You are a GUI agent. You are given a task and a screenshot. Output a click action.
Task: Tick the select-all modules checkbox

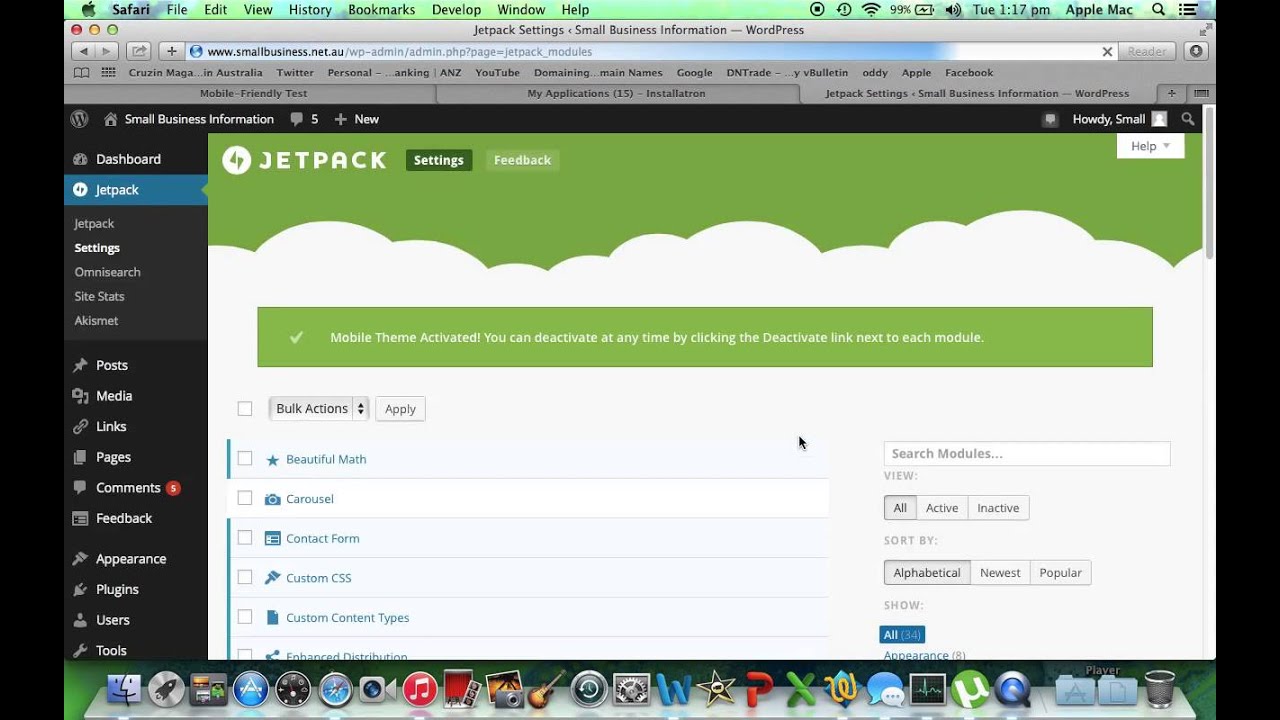[x=245, y=408]
